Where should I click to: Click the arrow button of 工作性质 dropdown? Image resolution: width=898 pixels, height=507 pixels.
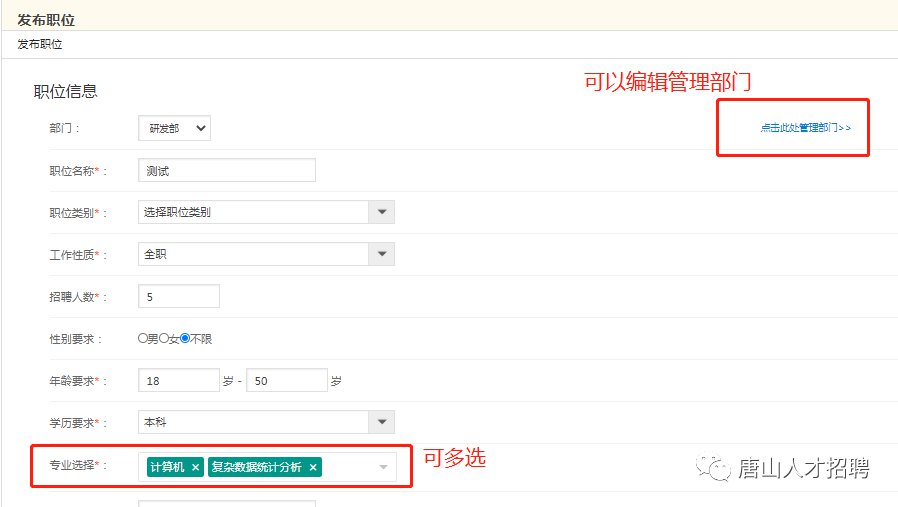(382, 254)
